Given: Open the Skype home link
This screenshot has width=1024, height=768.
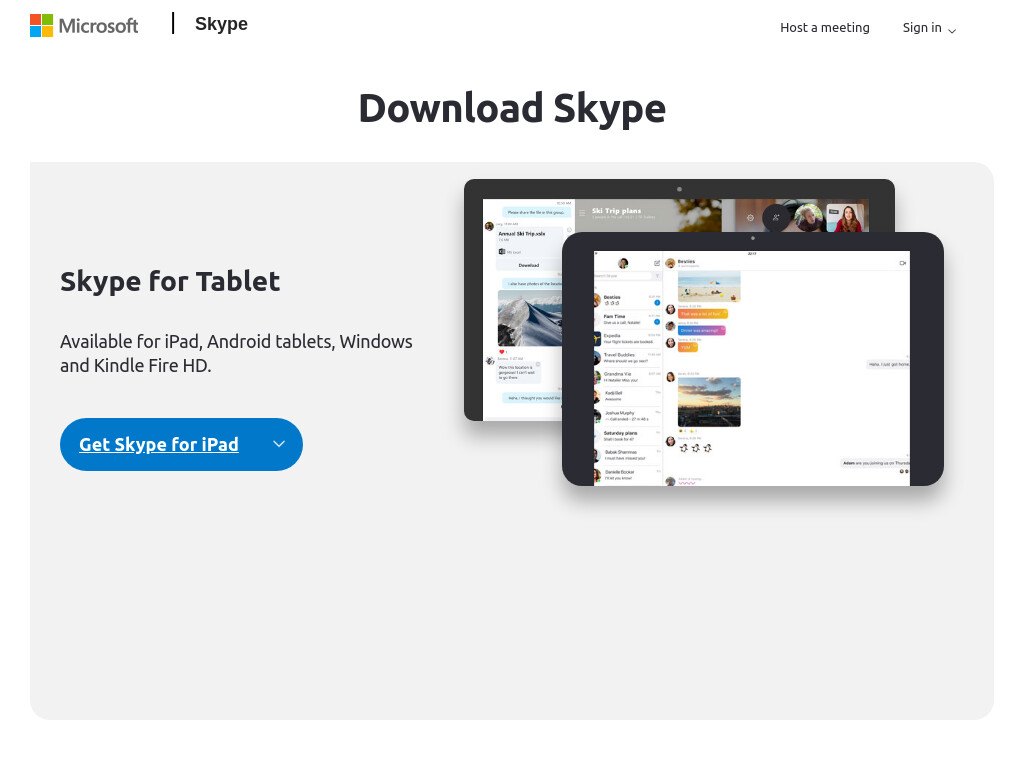Looking at the screenshot, I should click(221, 24).
